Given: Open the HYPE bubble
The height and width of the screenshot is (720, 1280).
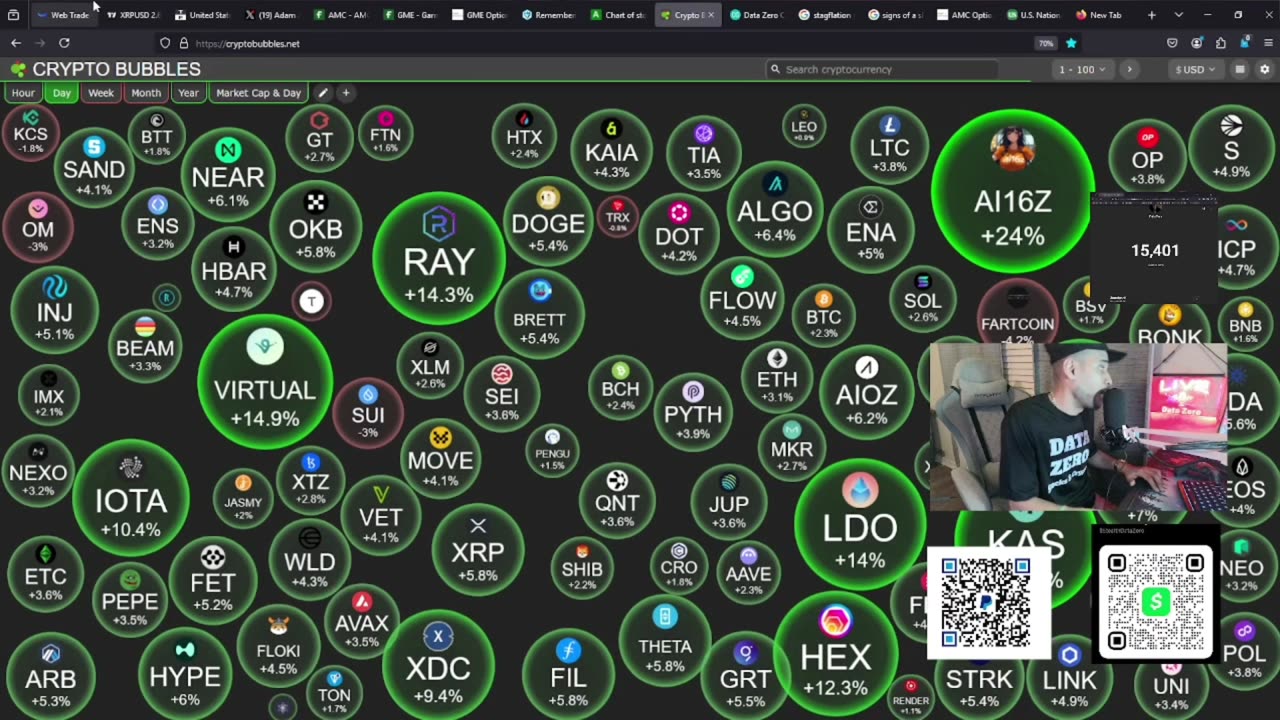Looking at the screenshot, I should 185,675.
